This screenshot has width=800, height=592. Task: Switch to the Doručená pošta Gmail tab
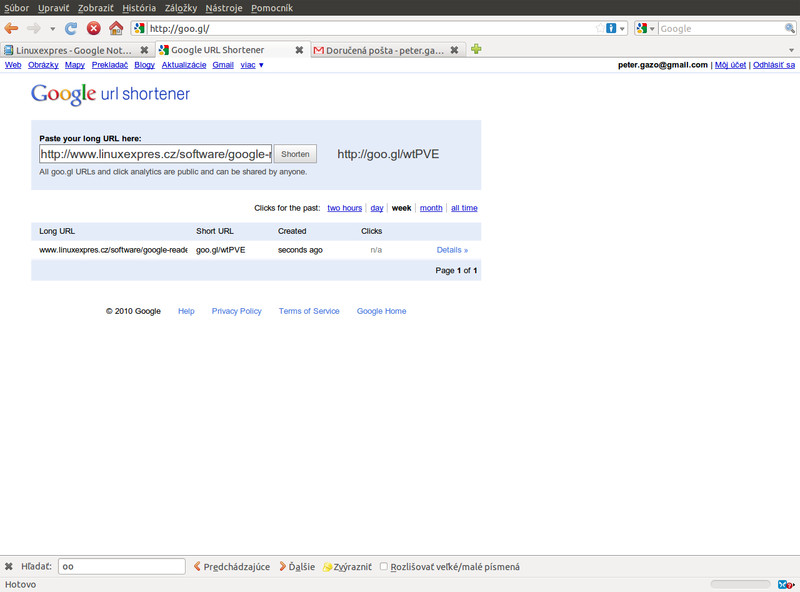click(x=380, y=50)
